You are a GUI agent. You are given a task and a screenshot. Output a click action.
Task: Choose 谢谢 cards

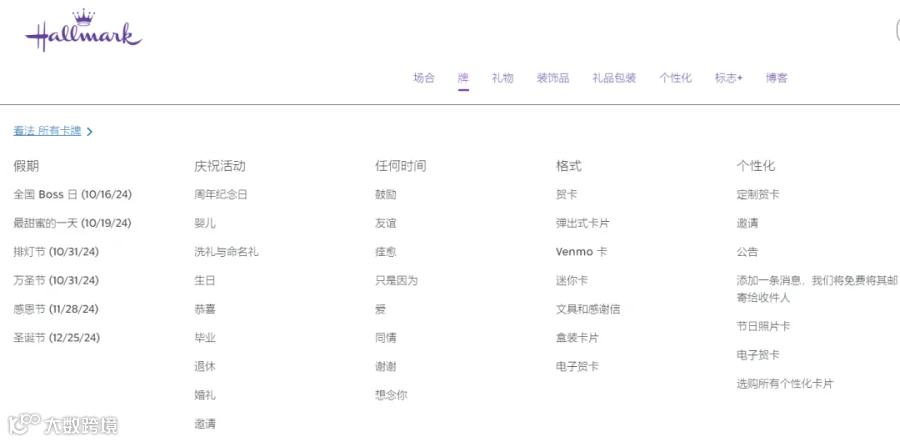[x=386, y=367]
